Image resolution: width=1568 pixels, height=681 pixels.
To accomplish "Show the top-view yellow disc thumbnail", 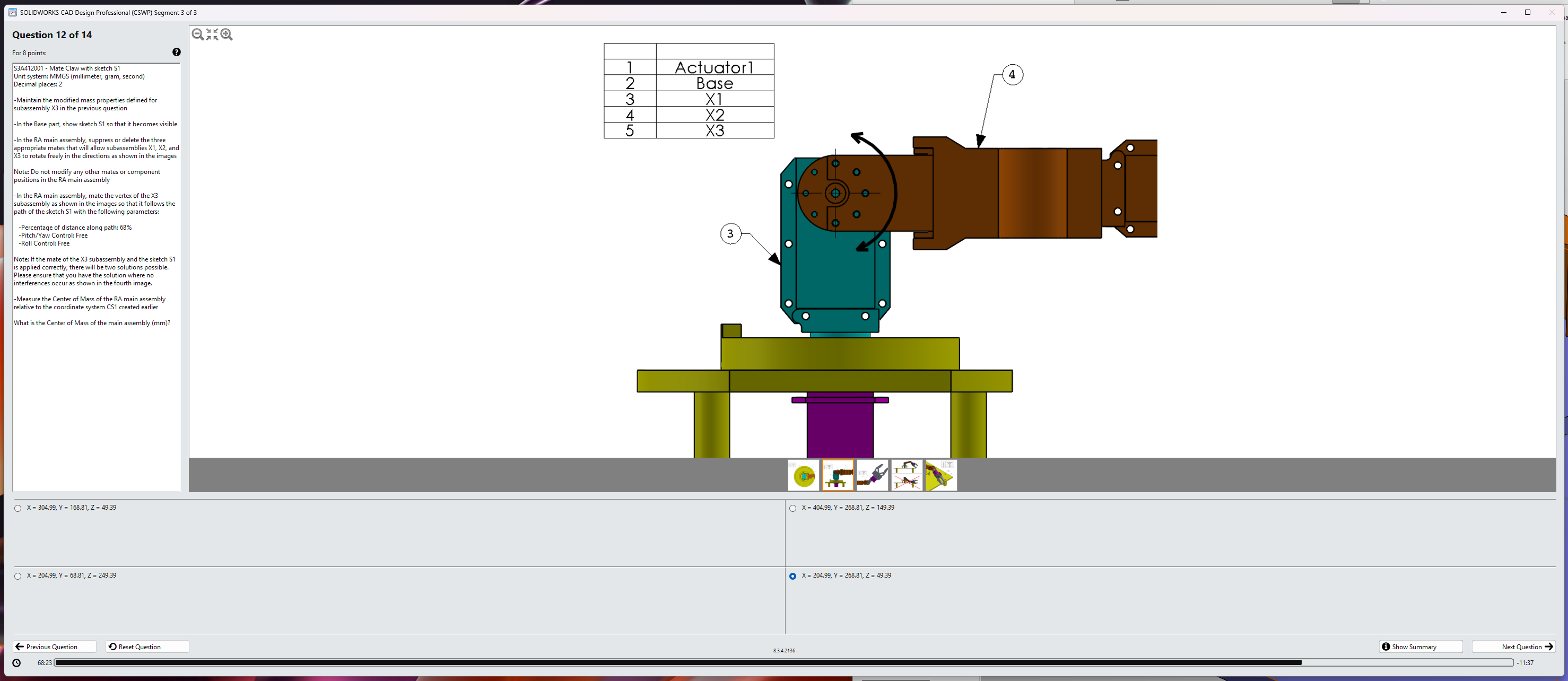I will (x=804, y=475).
